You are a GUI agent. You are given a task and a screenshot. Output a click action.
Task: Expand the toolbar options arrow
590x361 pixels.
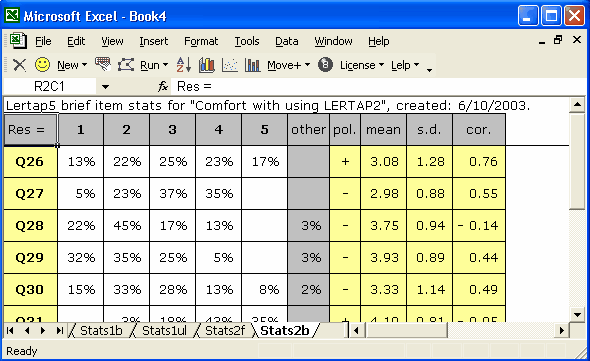click(429, 69)
